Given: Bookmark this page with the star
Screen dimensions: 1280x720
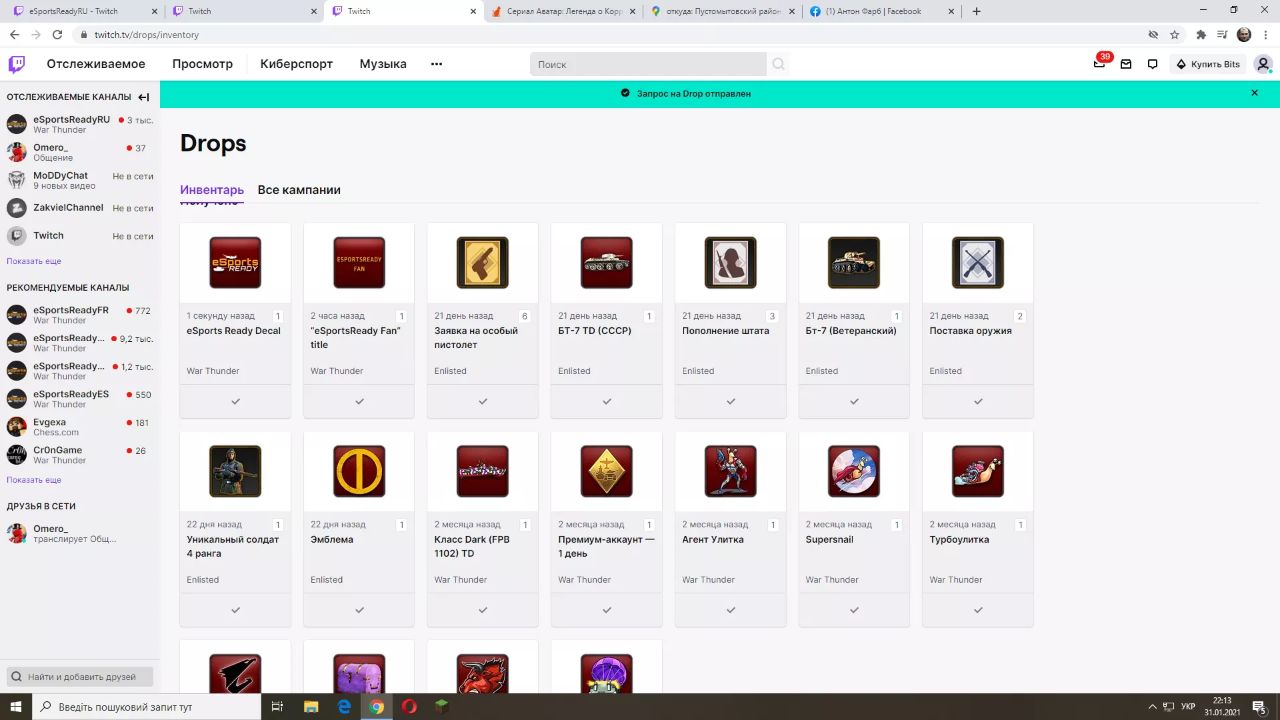Looking at the screenshot, I should tap(1175, 34).
